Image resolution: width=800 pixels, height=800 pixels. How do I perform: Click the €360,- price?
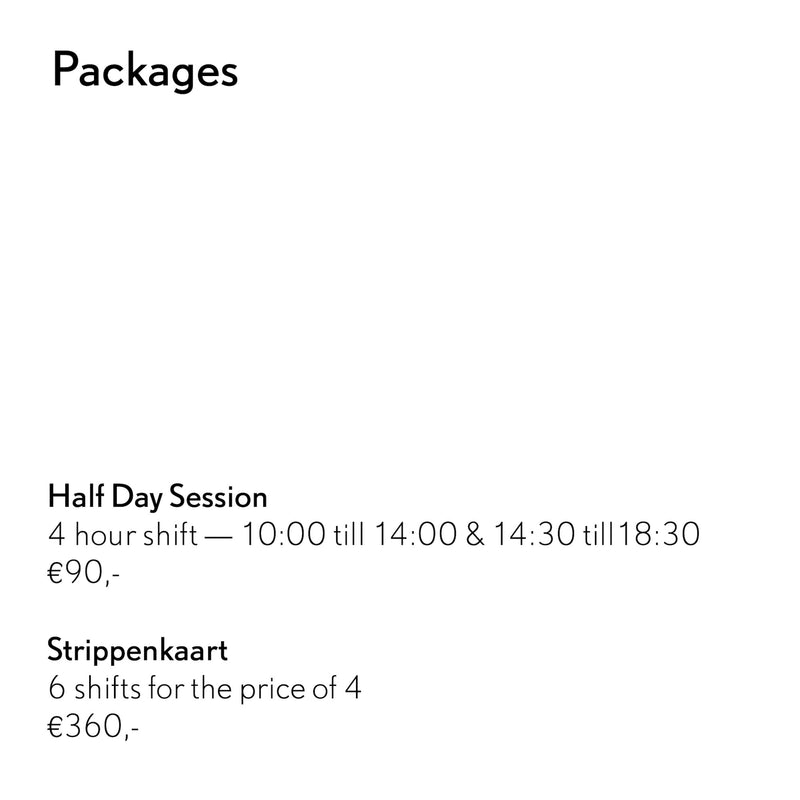pos(93,728)
